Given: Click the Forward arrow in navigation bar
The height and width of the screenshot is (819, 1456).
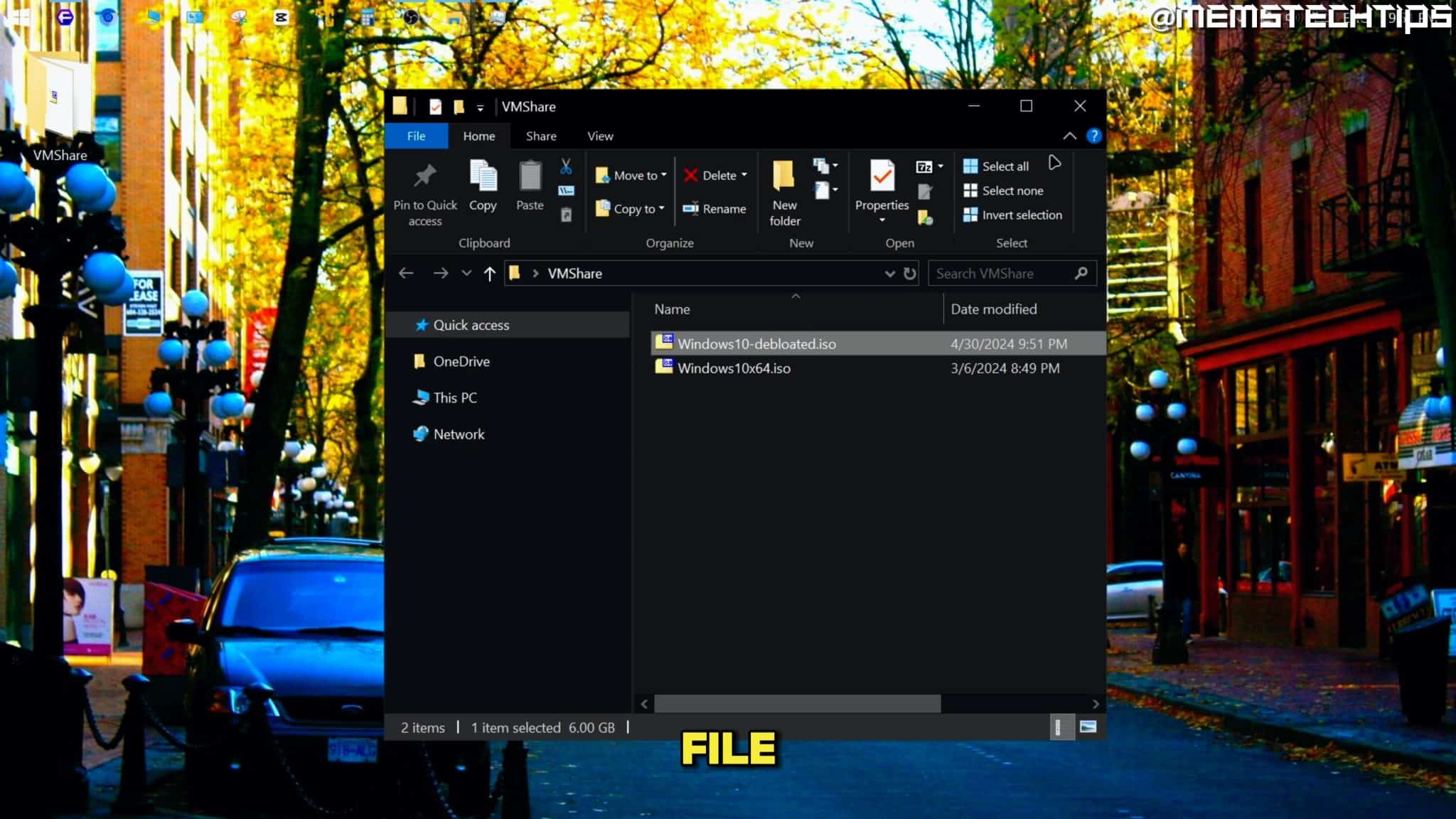Looking at the screenshot, I should [441, 273].
